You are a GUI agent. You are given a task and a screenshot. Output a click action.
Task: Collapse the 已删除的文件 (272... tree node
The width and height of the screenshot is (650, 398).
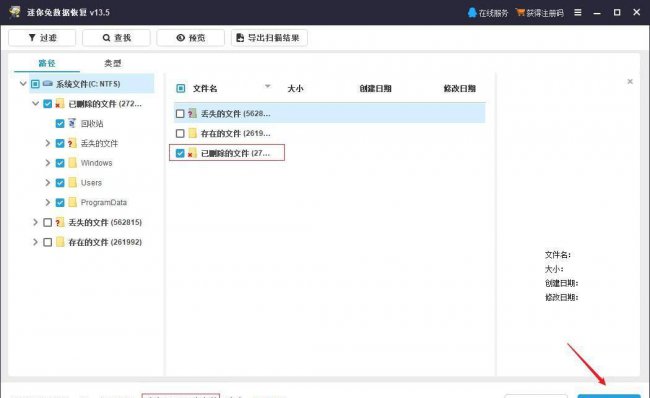(36, 104)
